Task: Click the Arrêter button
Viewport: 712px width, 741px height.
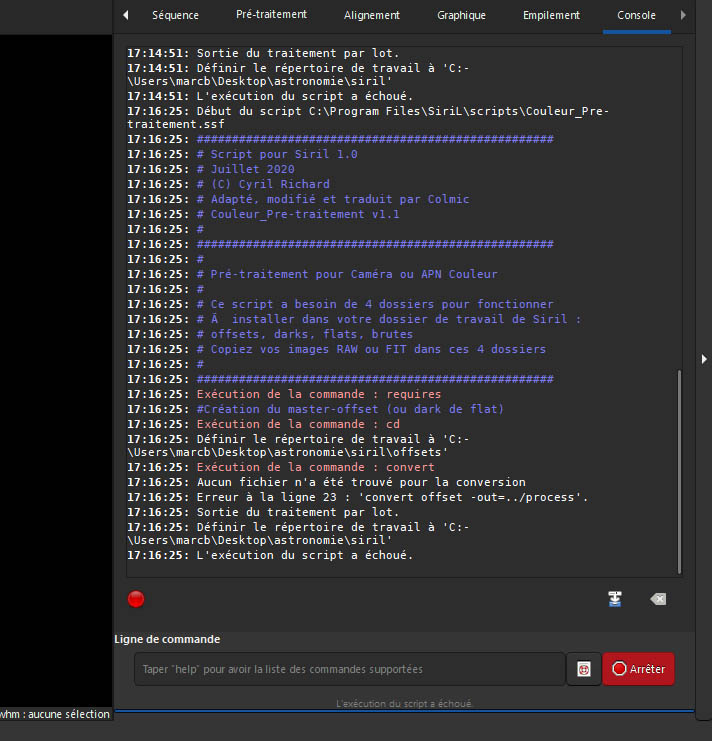Action: (x=638, y=669)
